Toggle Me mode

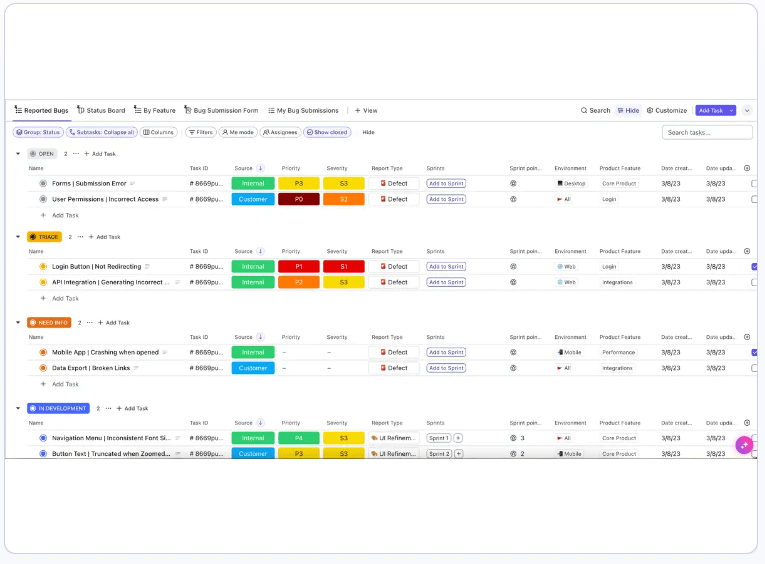click(x=238, y=132)
